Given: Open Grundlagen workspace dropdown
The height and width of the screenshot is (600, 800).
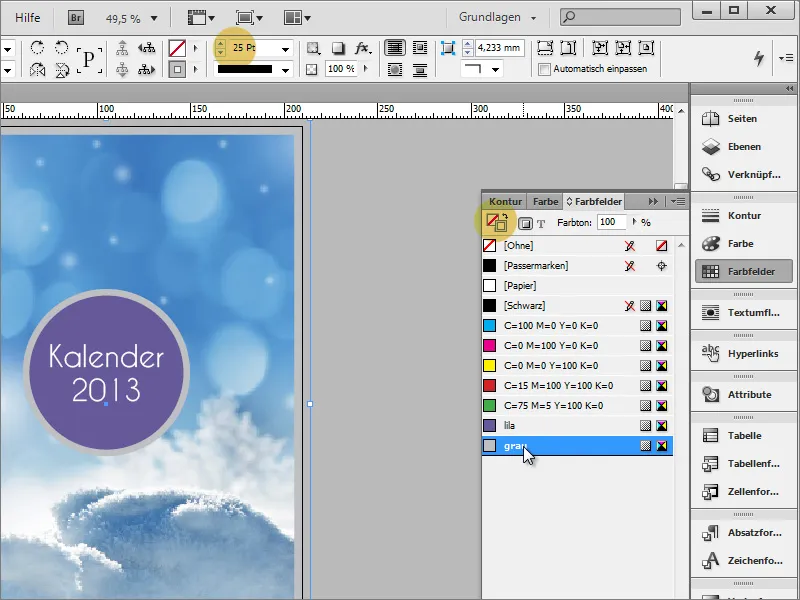Looking at the screenshot, I should [x=497, y=17].
